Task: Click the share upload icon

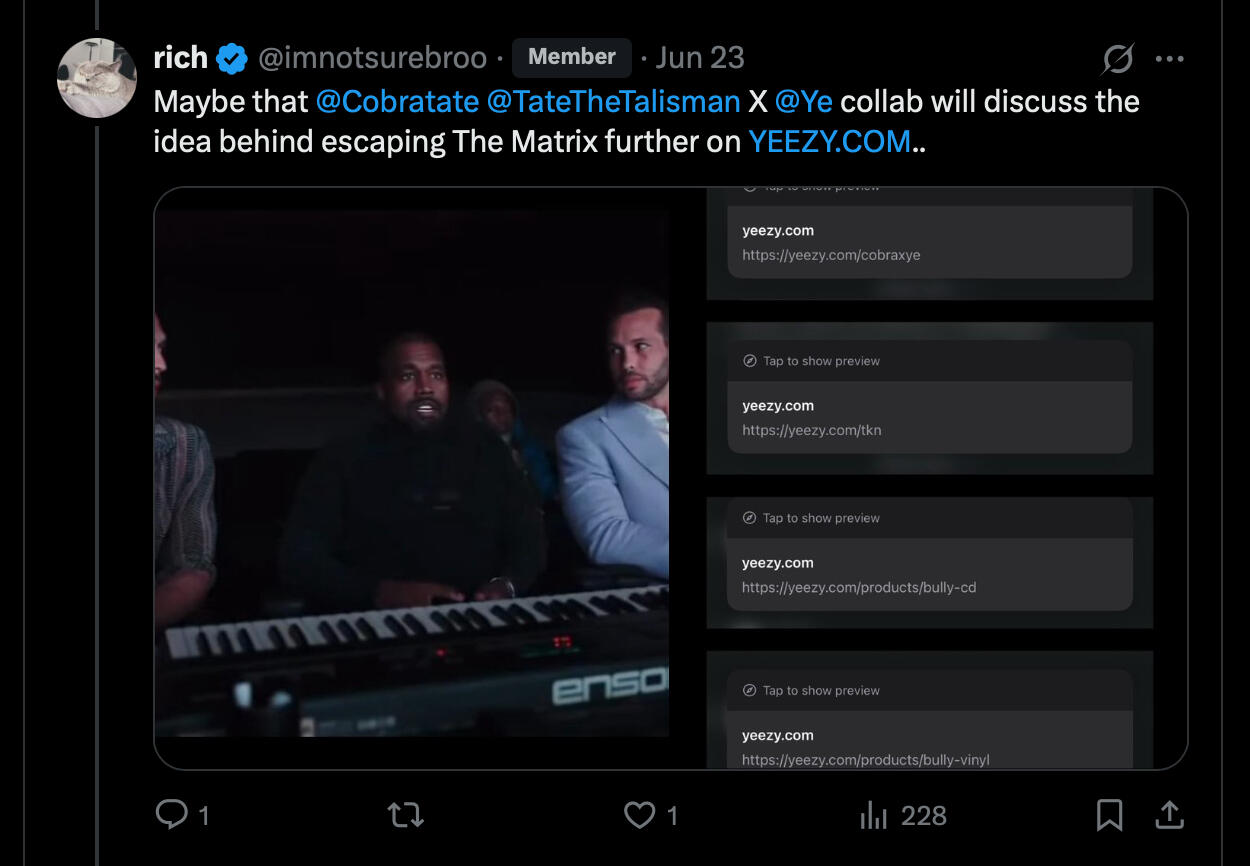Action: click(x=1169, y=816)
